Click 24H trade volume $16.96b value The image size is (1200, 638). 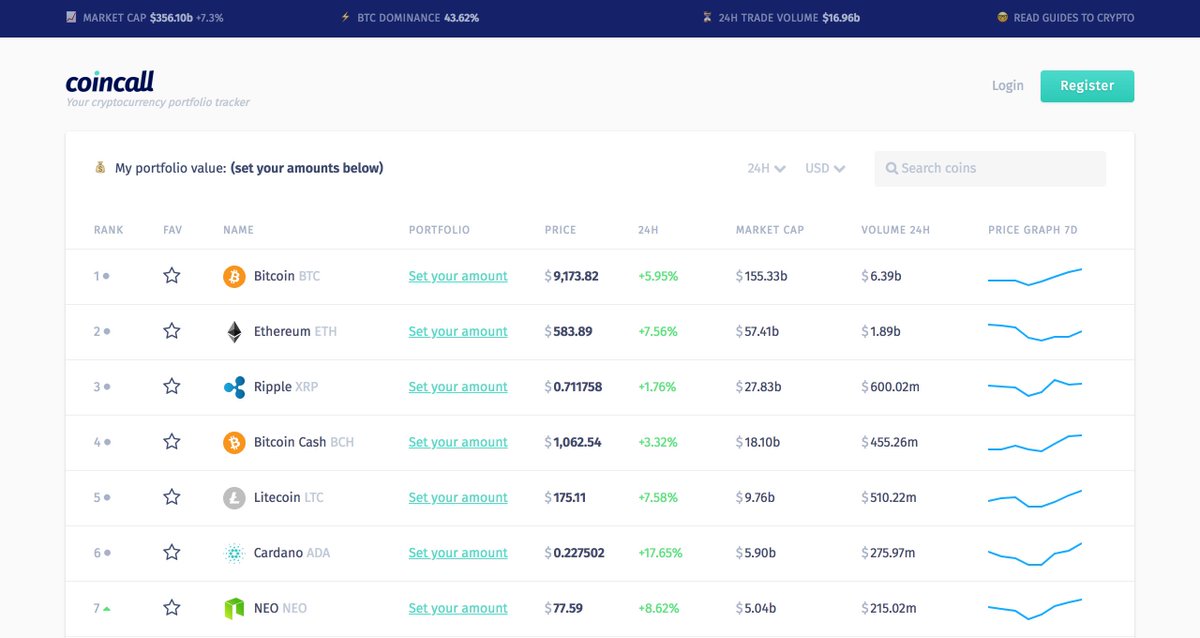[841, 18]
